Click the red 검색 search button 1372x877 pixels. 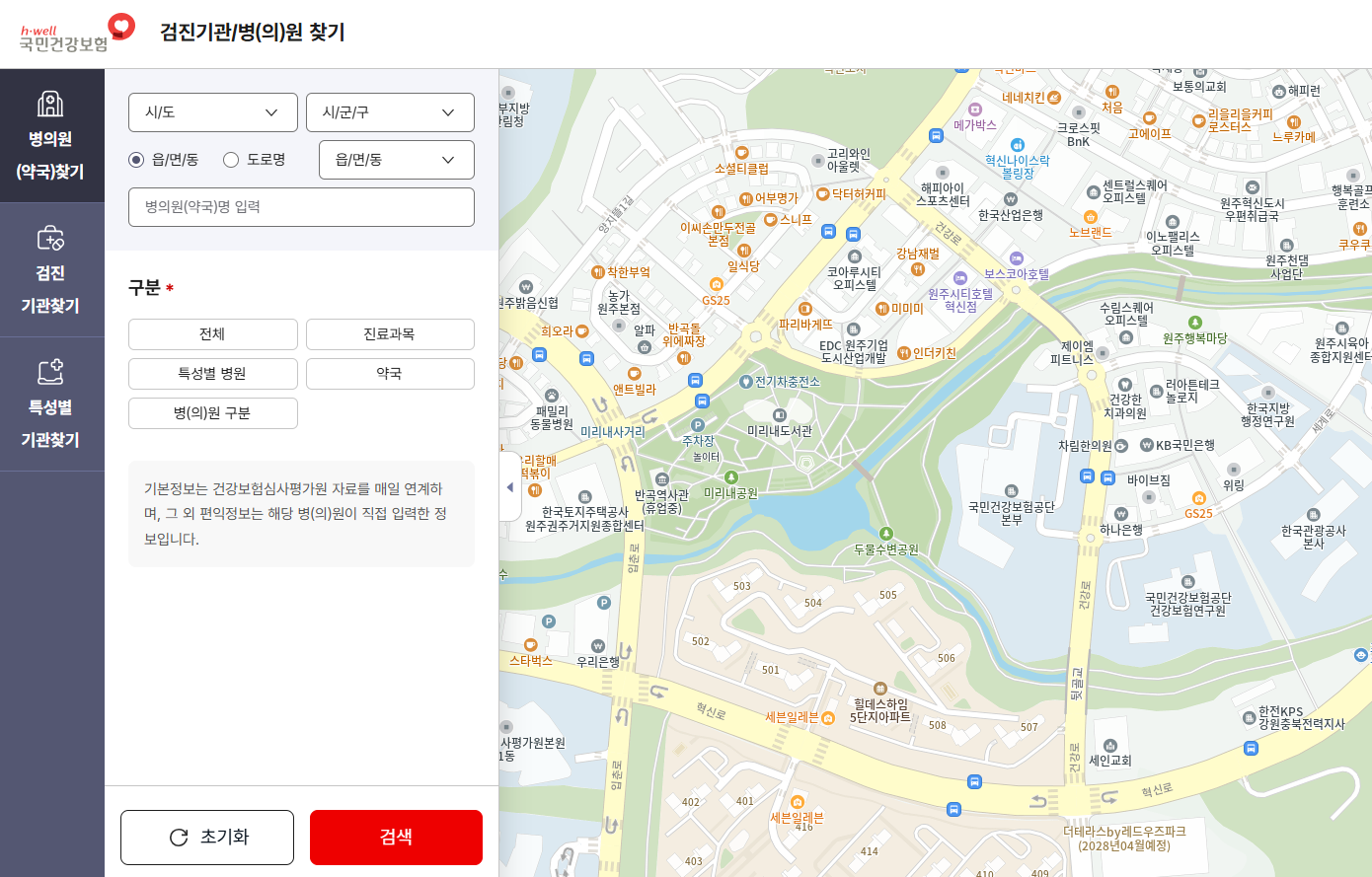[396, 838]
